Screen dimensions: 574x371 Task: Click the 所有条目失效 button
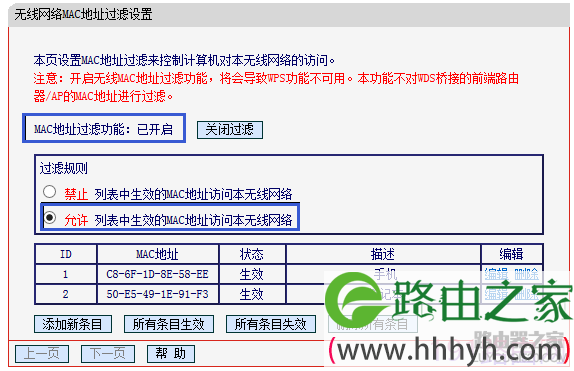(271, 324)
